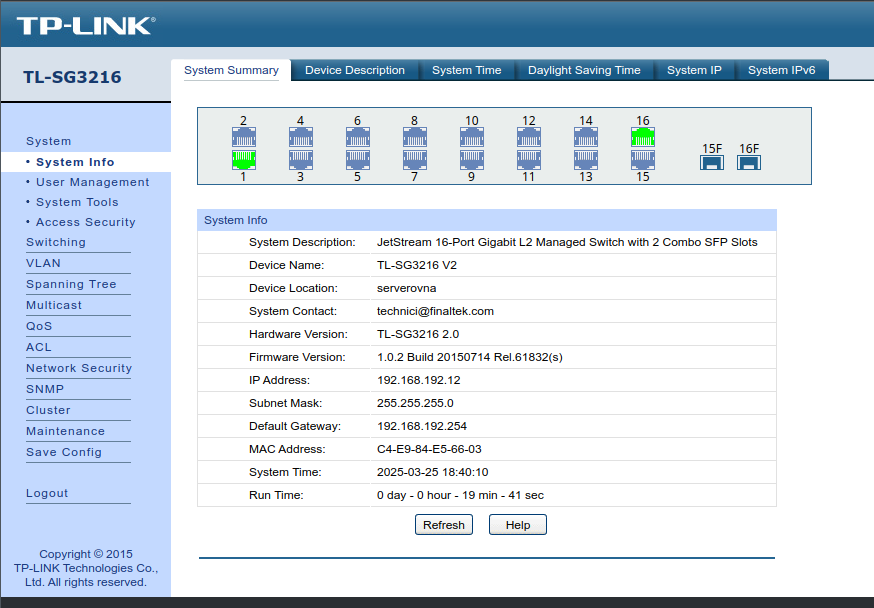This screenshot has height=608, width=874.
Task: Open the Help page
Action: tap(517, 524)
